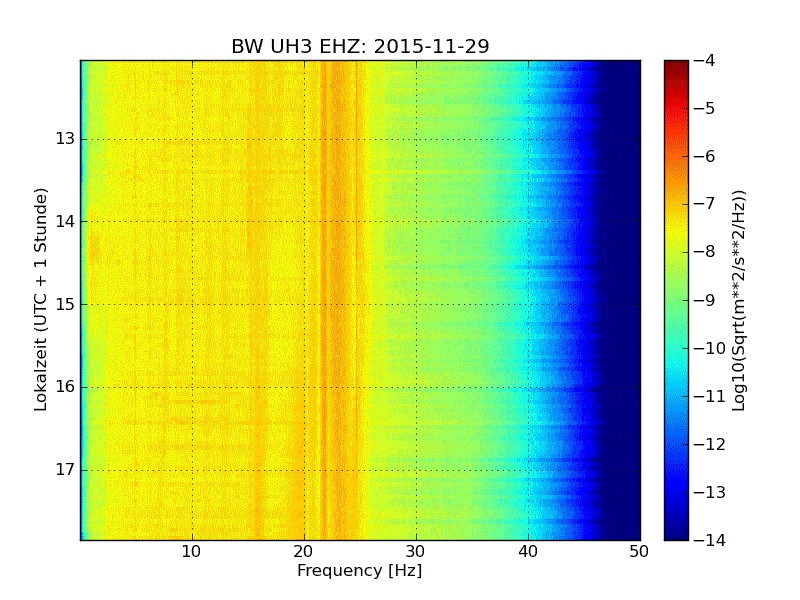
Task: Click the x-axis tick label 10
Action: pyautogui.click(x=191, y=552)
